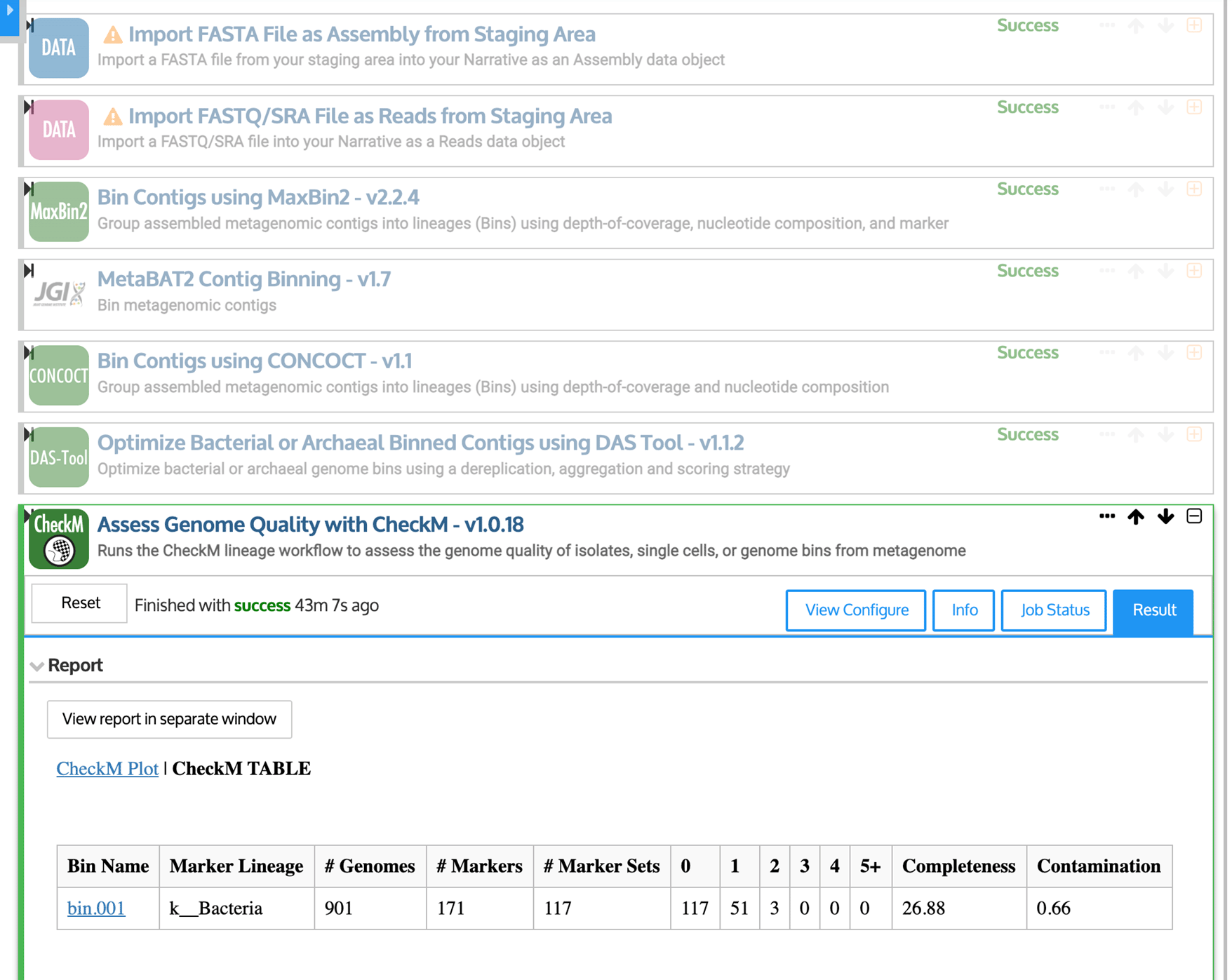1232x980 pixels.
Task: Click the DAS-Tool app icon
Action: 59,457
